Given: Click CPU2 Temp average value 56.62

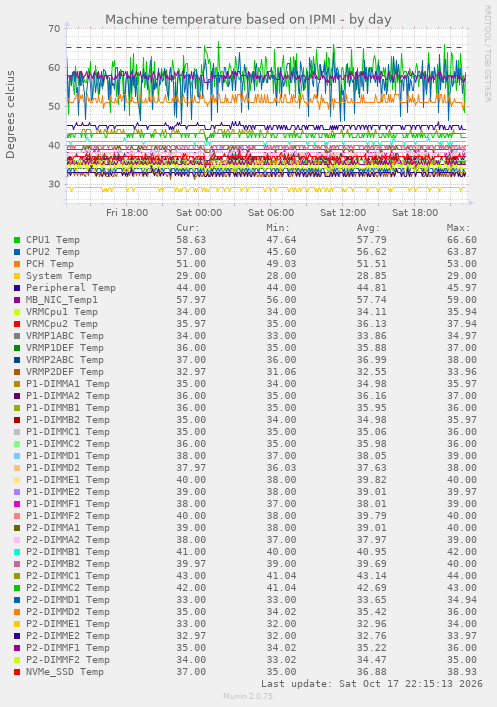Looking at the screenshot, I should (x=372, y=252).
